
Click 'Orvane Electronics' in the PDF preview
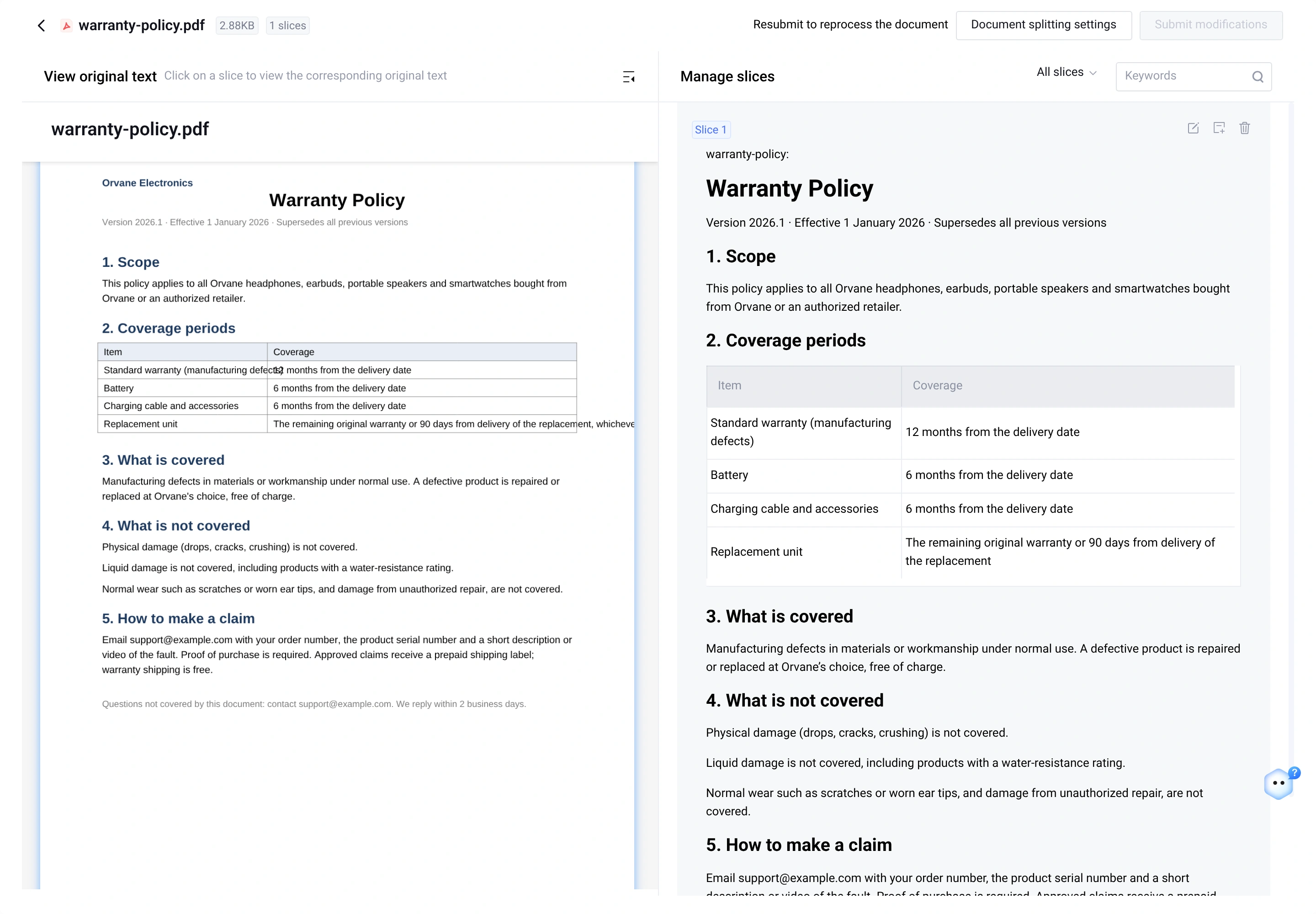[x=147, y=183]
